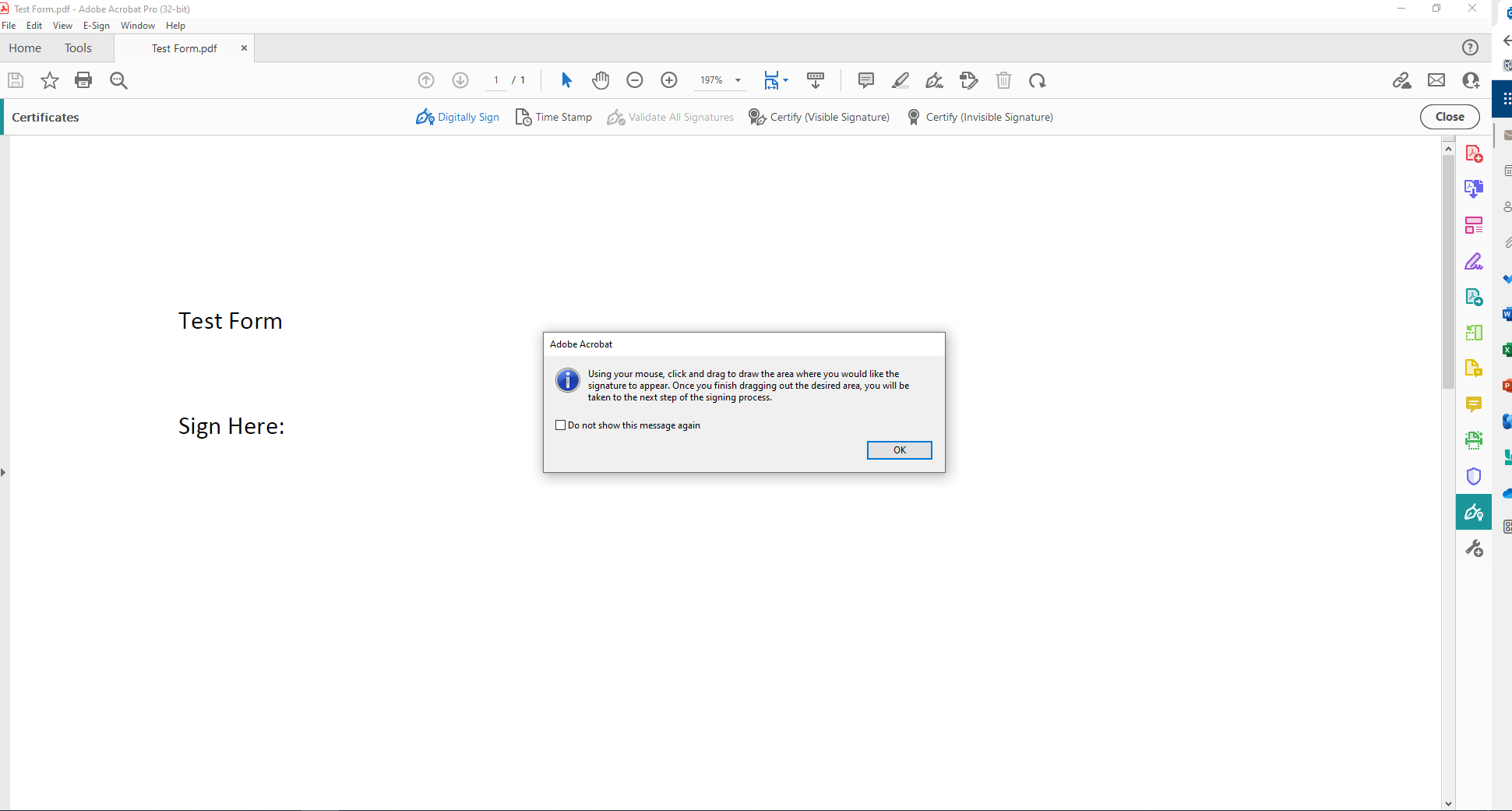Click the Send by email envelope icon
The width and height of the screenshot is (1512, 811).
[x=1436, y=80]
